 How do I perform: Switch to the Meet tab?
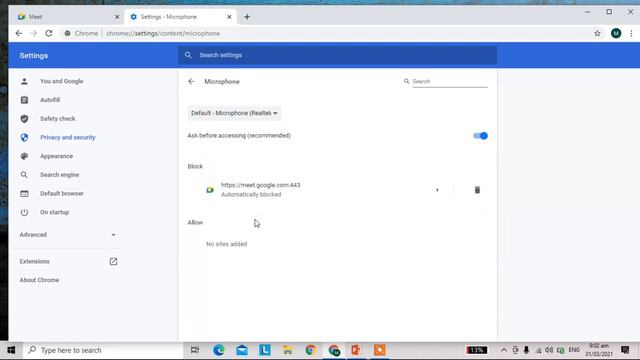[x=67, y=17]
